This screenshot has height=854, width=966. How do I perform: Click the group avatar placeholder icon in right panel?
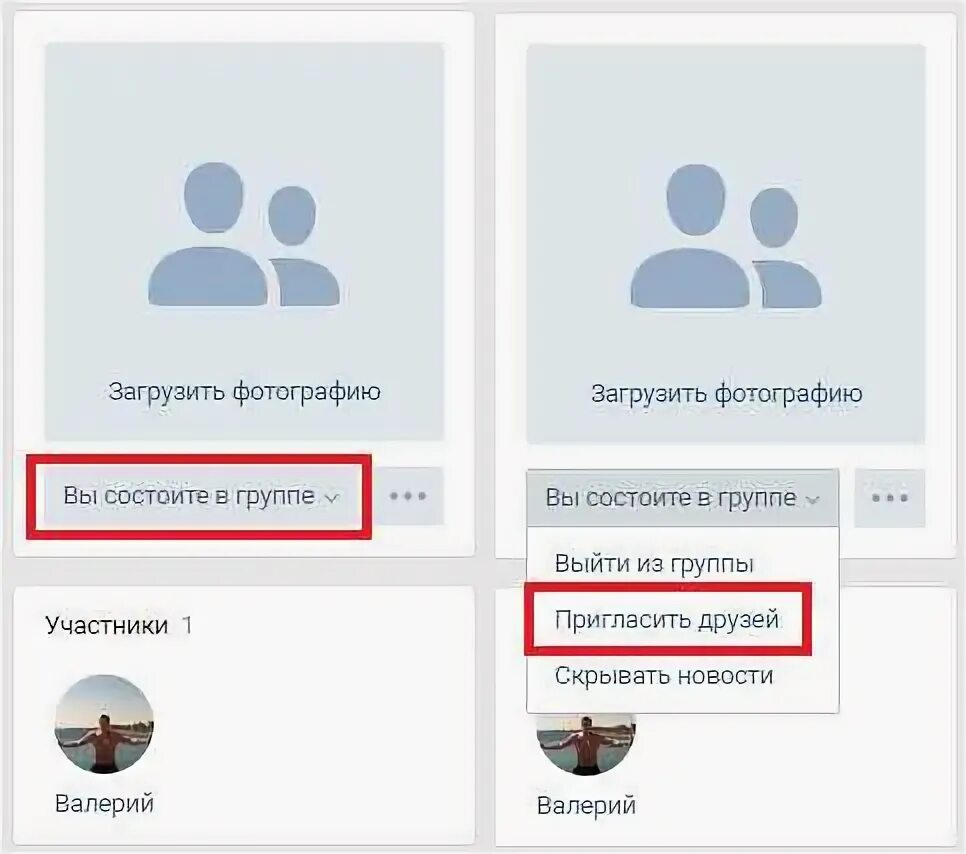[726, 236]
